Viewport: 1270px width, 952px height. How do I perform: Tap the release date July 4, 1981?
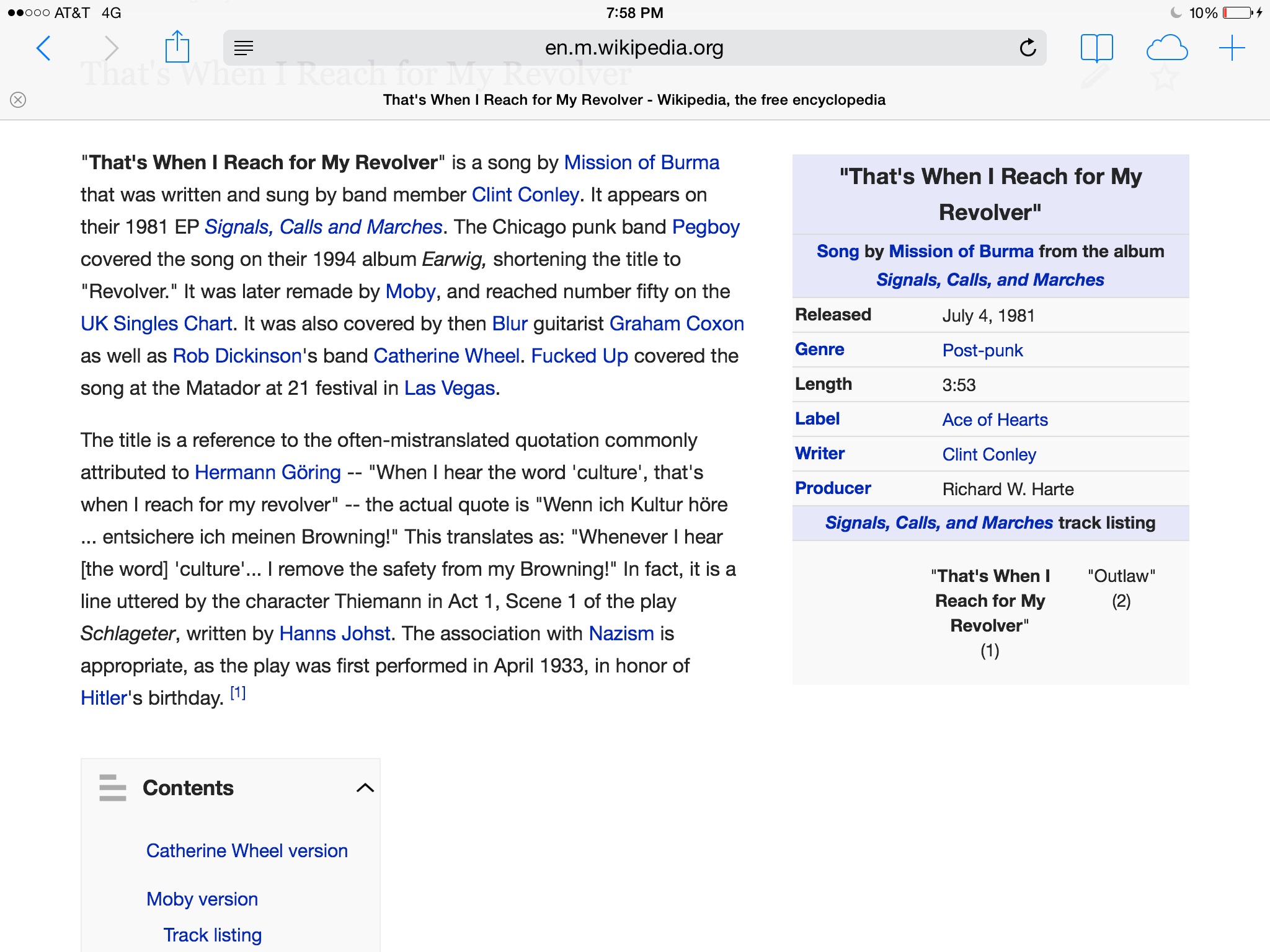coord(988,315)
